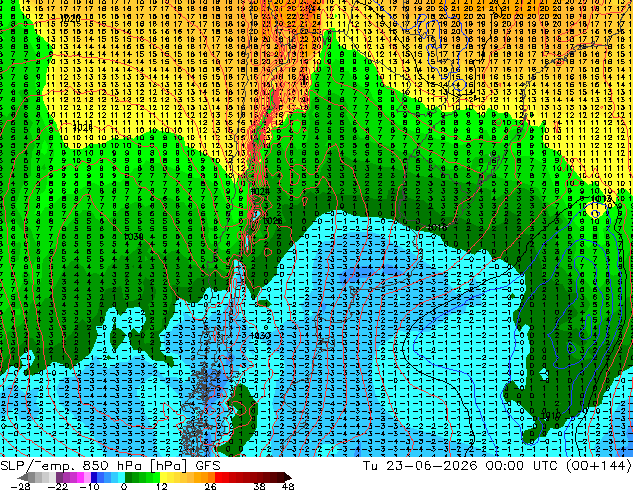Screen dimensions: 634x490
Task: Click the 1026 isobar label on the map
Action: pyautogui.click(x=272, y=221)
